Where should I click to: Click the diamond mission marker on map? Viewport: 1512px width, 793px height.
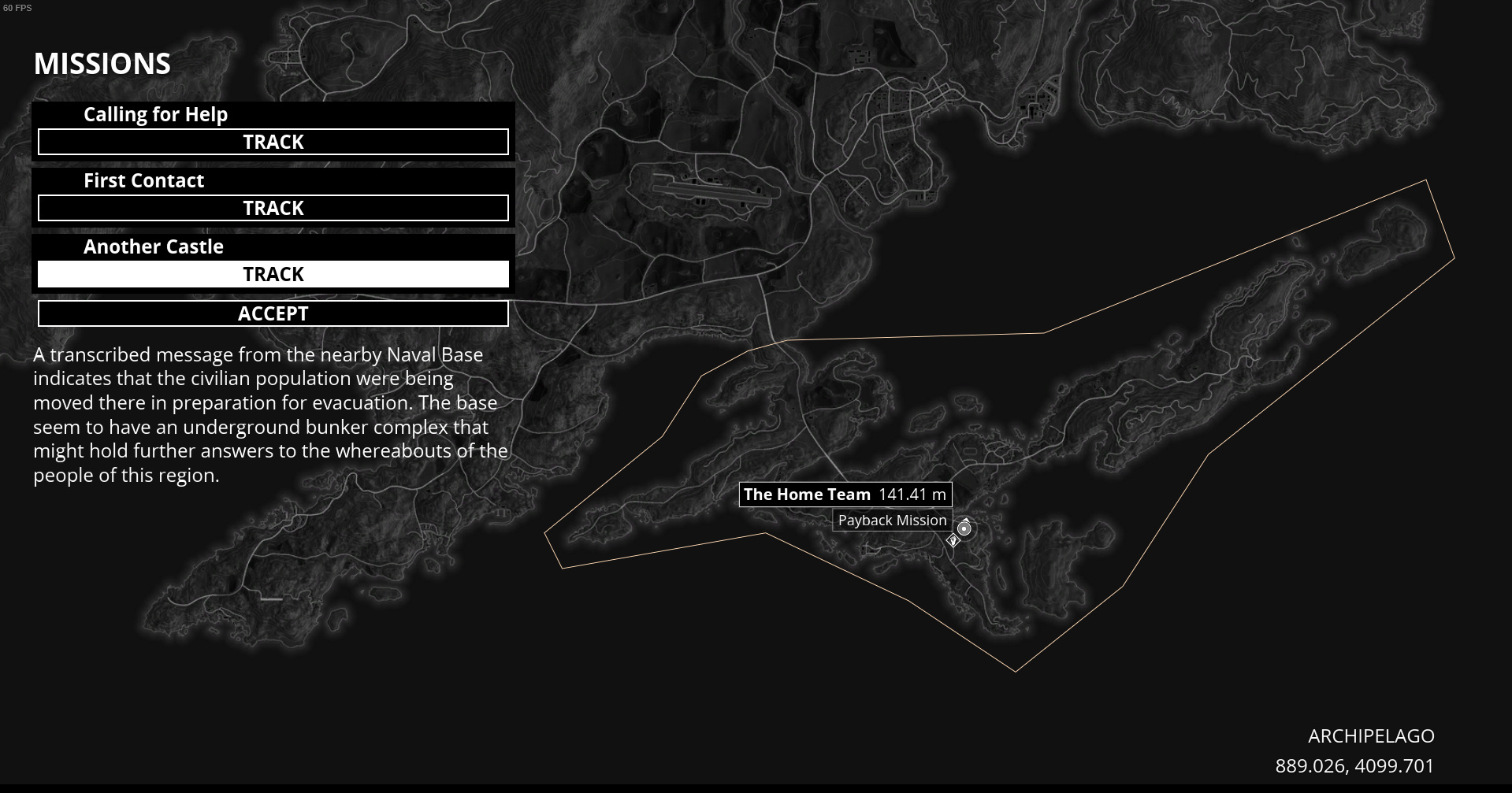click(x=953, y=540)
